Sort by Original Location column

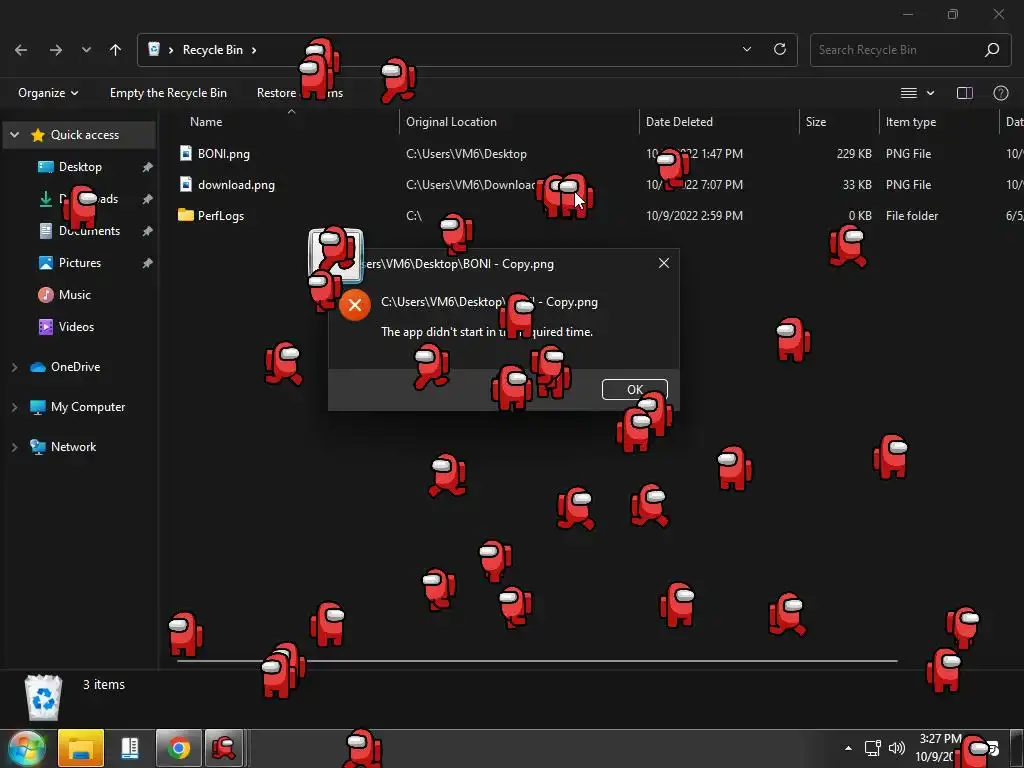pos(451,121)
